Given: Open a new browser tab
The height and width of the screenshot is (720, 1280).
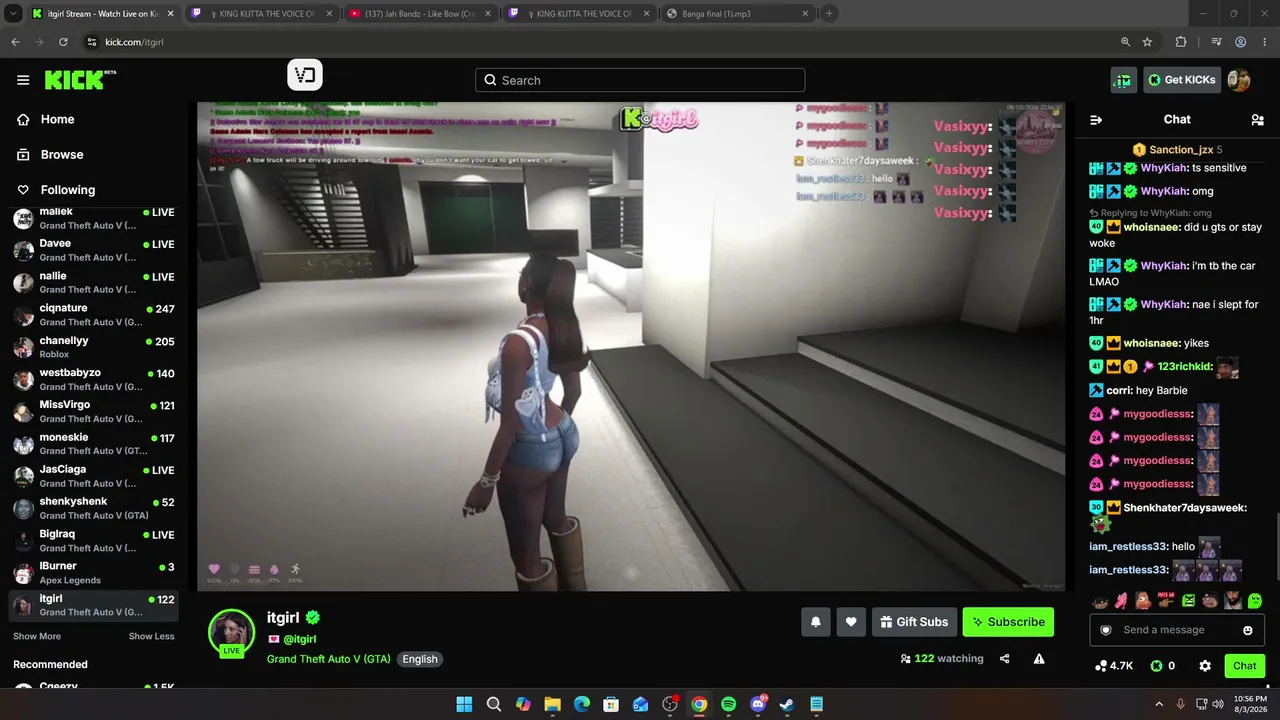Looking at the screenshot, I should click(829, 14).
